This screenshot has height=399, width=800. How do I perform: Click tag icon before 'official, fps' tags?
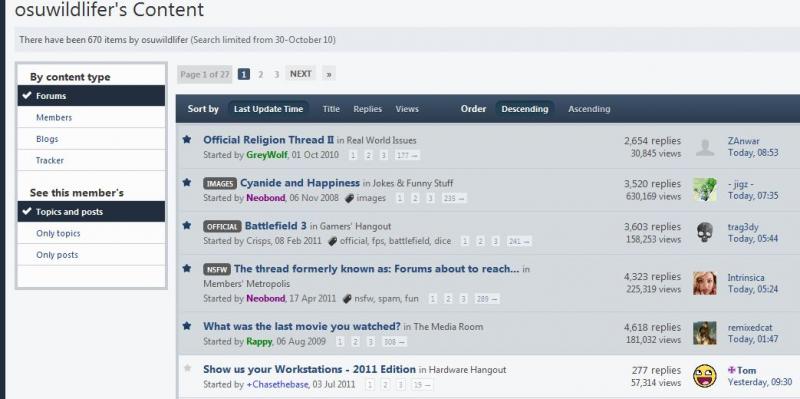pyautogui.click(x=333, y=241)
